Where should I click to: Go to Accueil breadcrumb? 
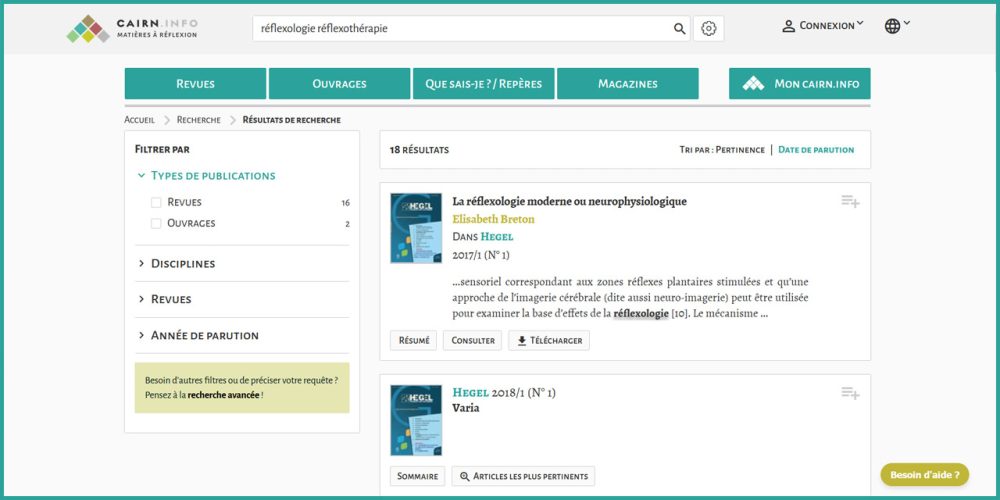pyautogui.click(x=140, y=120)
